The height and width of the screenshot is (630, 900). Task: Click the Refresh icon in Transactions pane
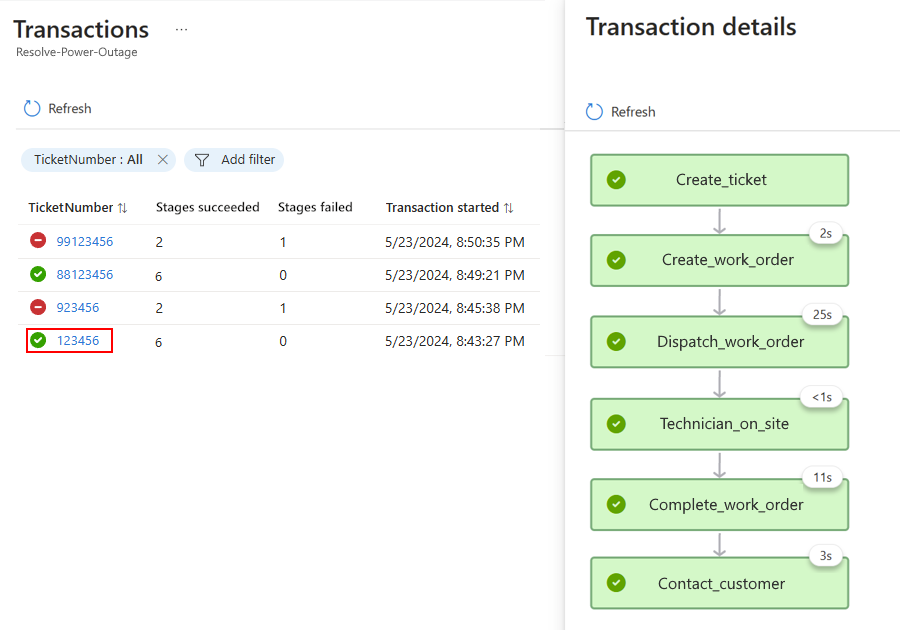(x=32, y=108)
